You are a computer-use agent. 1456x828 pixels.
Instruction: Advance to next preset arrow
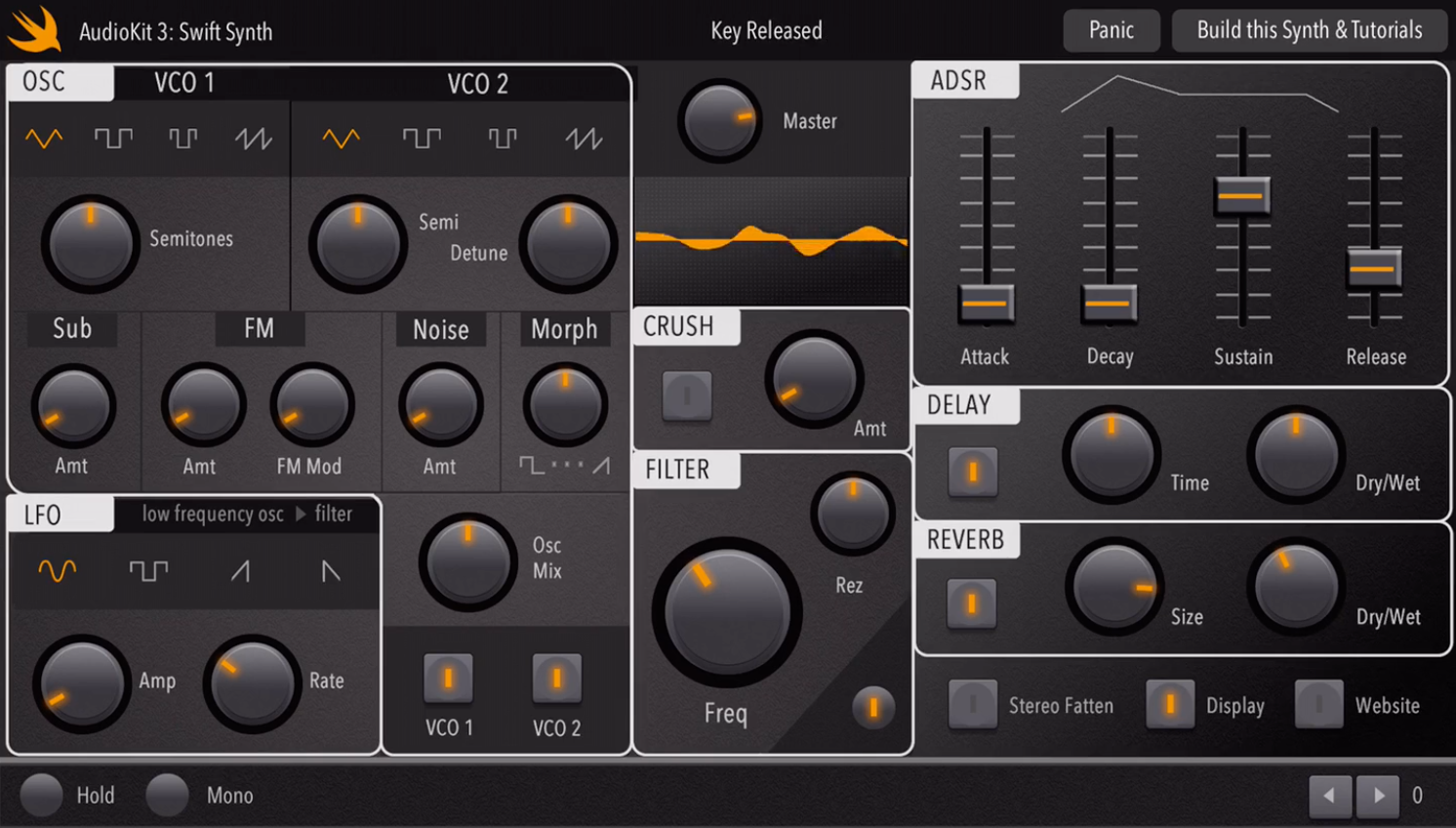click(x=1377, y=796)
